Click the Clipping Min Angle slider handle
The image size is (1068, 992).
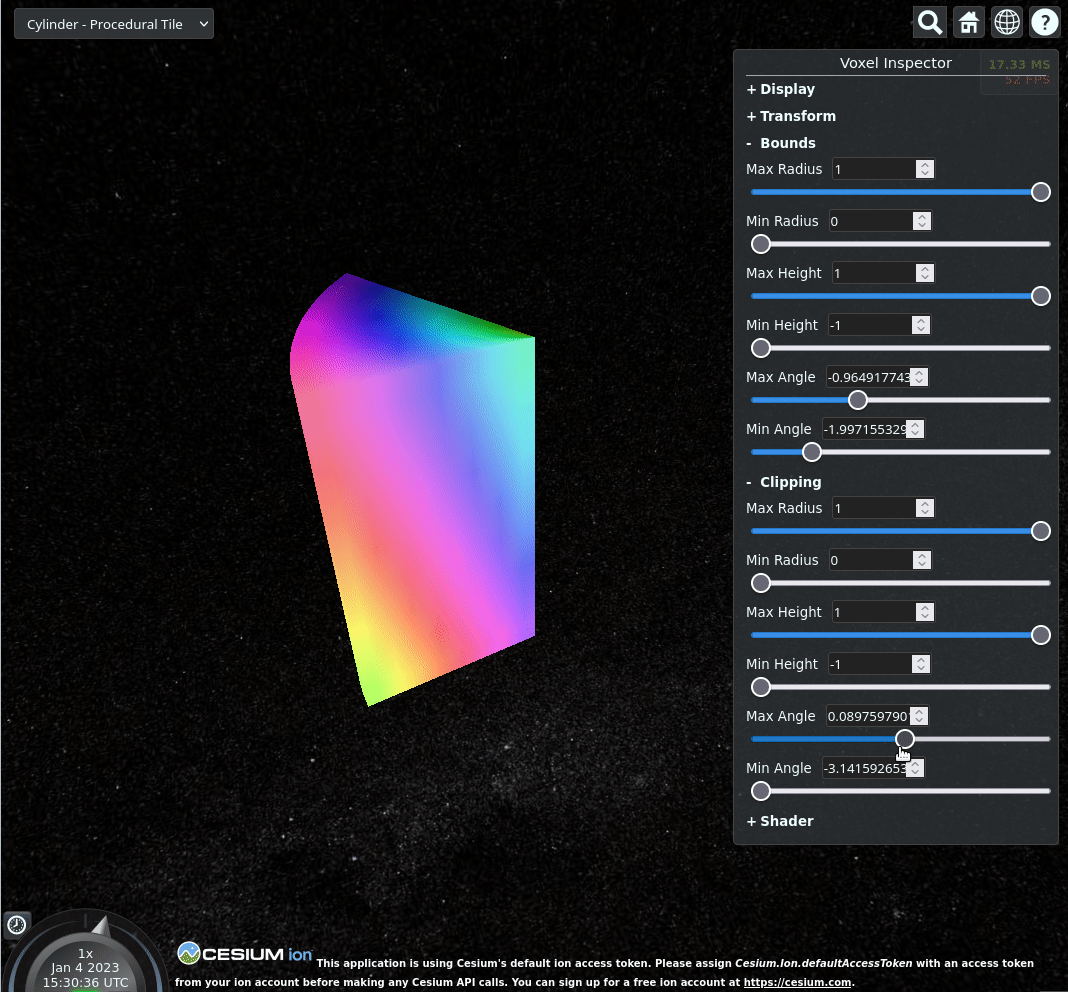(761, 791)
